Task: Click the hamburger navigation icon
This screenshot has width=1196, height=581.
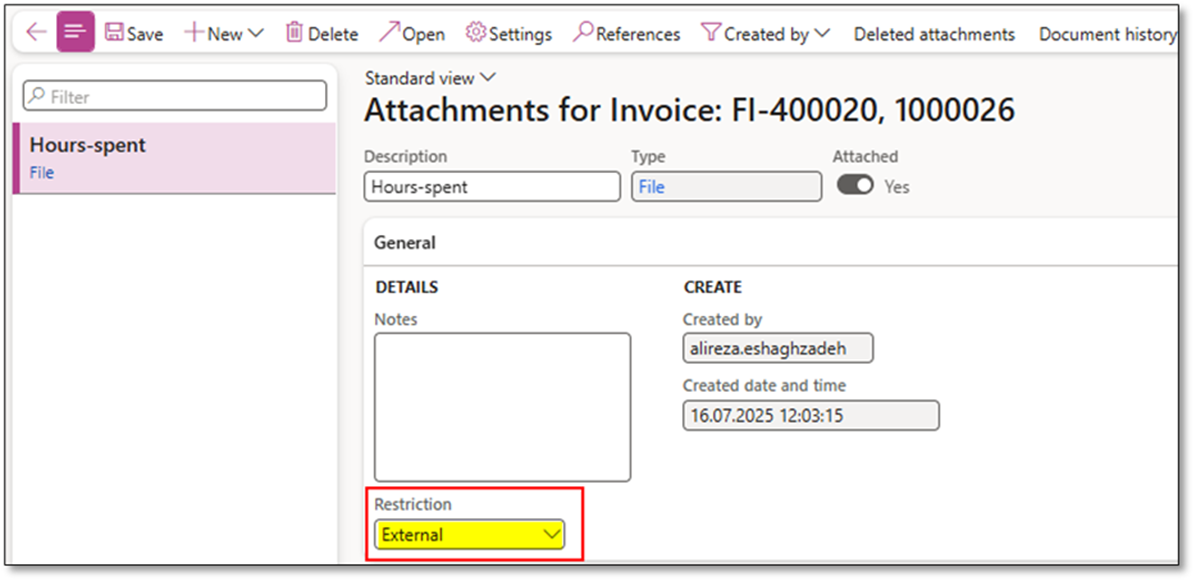Action: (x=75, y=31)
